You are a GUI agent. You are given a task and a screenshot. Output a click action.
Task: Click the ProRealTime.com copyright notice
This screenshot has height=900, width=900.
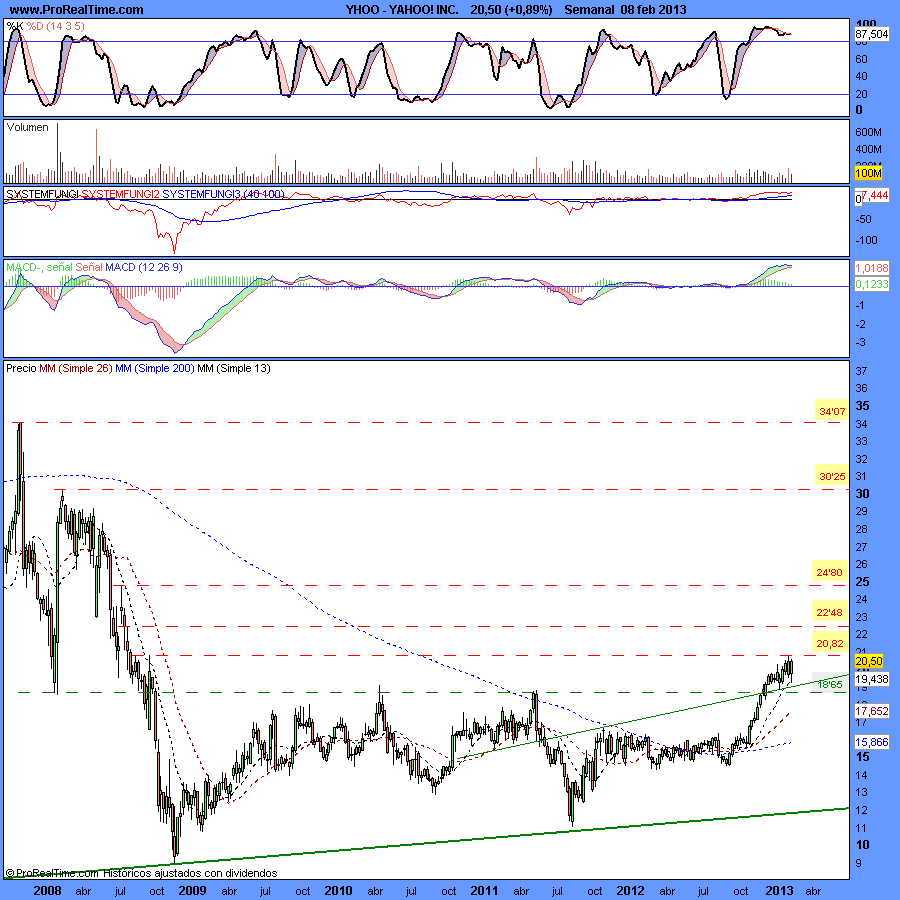[x=52, y=873]
